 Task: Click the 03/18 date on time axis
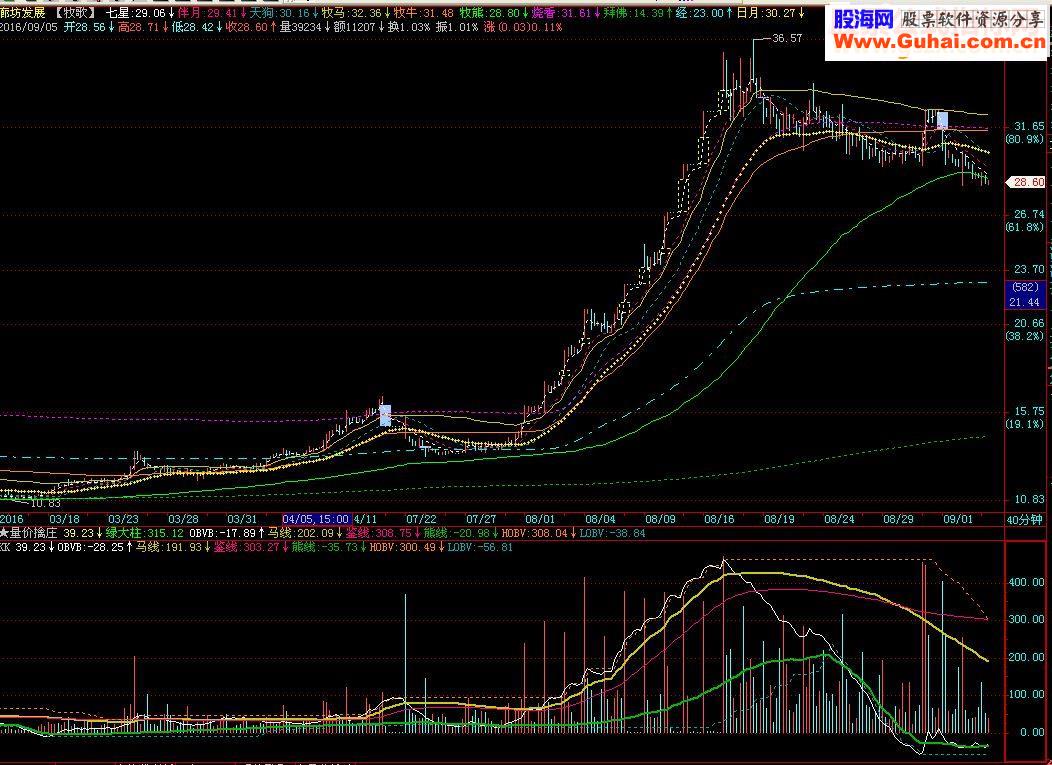(x=64, y=519)
